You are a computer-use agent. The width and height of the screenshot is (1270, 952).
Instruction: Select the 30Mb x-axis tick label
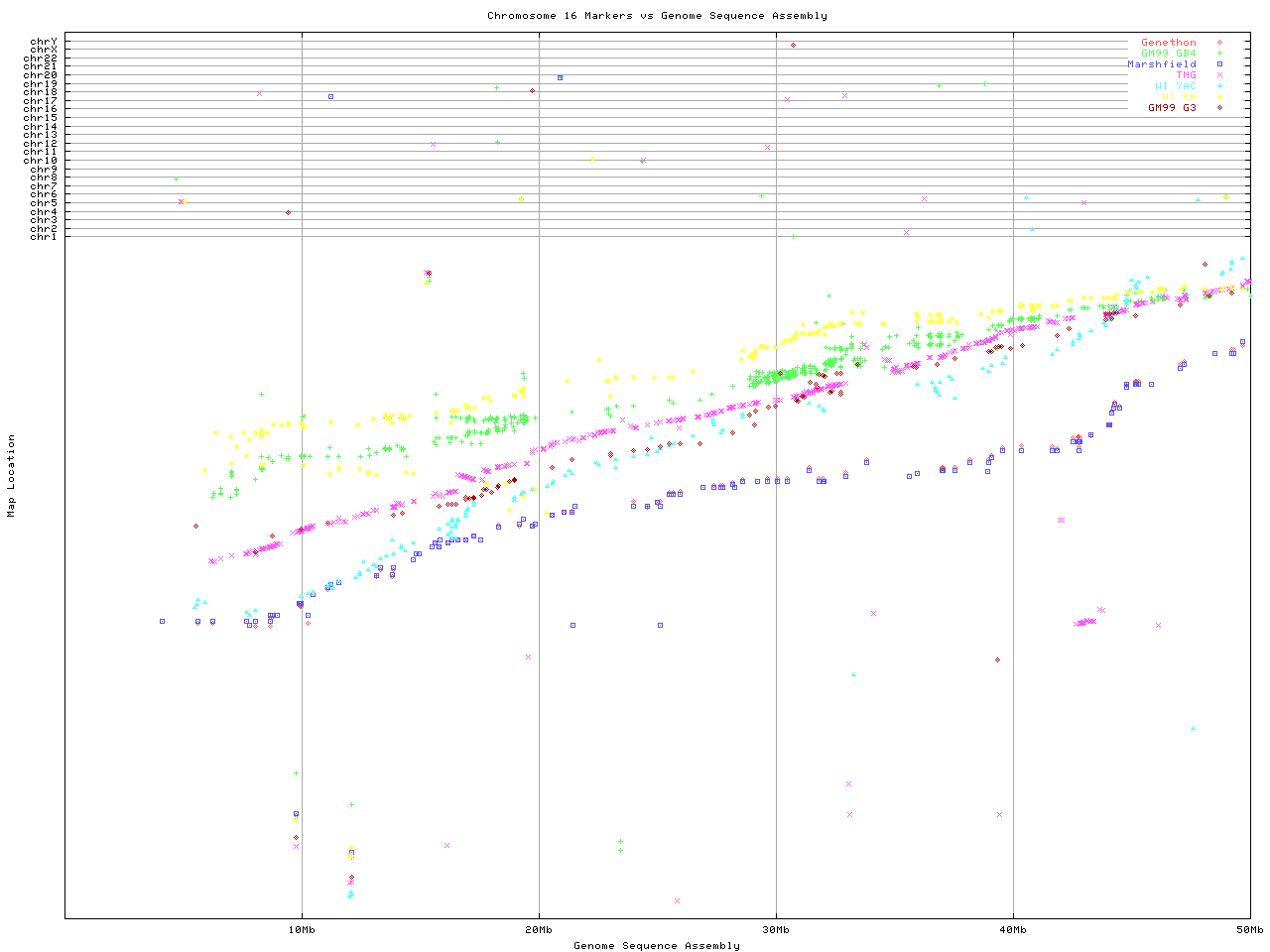point(776,929)
